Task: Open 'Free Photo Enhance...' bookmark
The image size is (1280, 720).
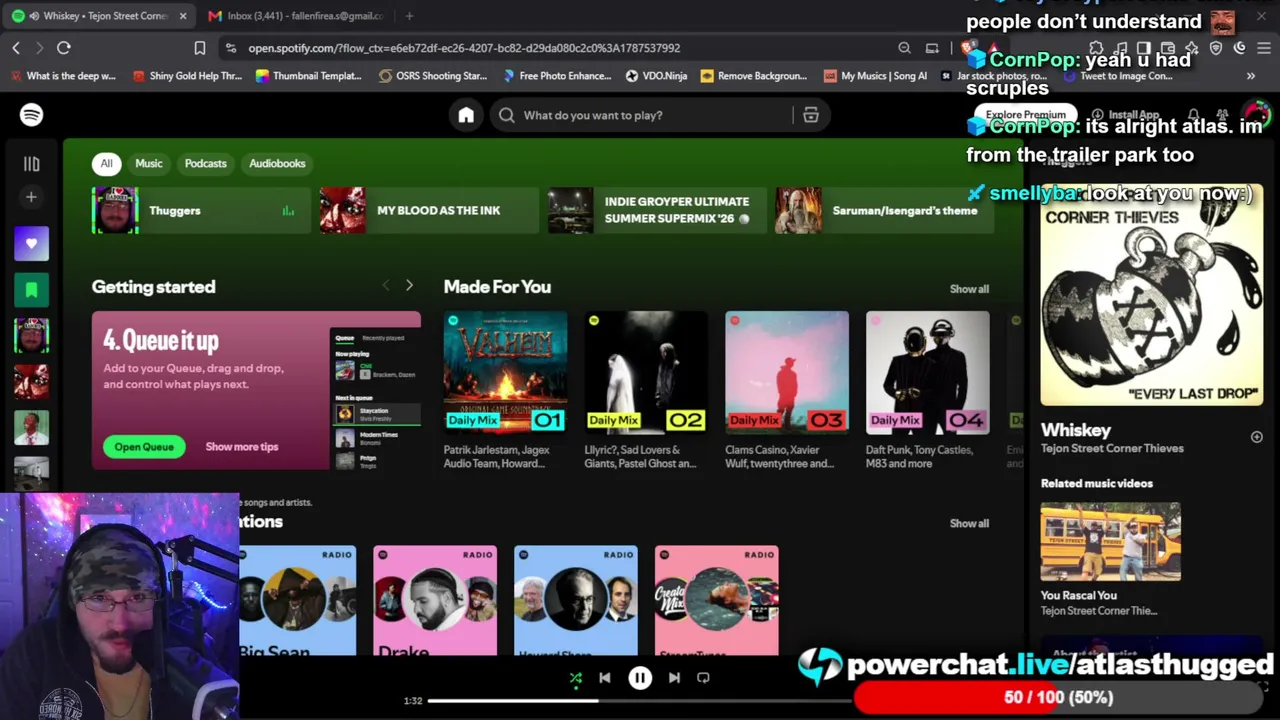Action: [557, 76]
